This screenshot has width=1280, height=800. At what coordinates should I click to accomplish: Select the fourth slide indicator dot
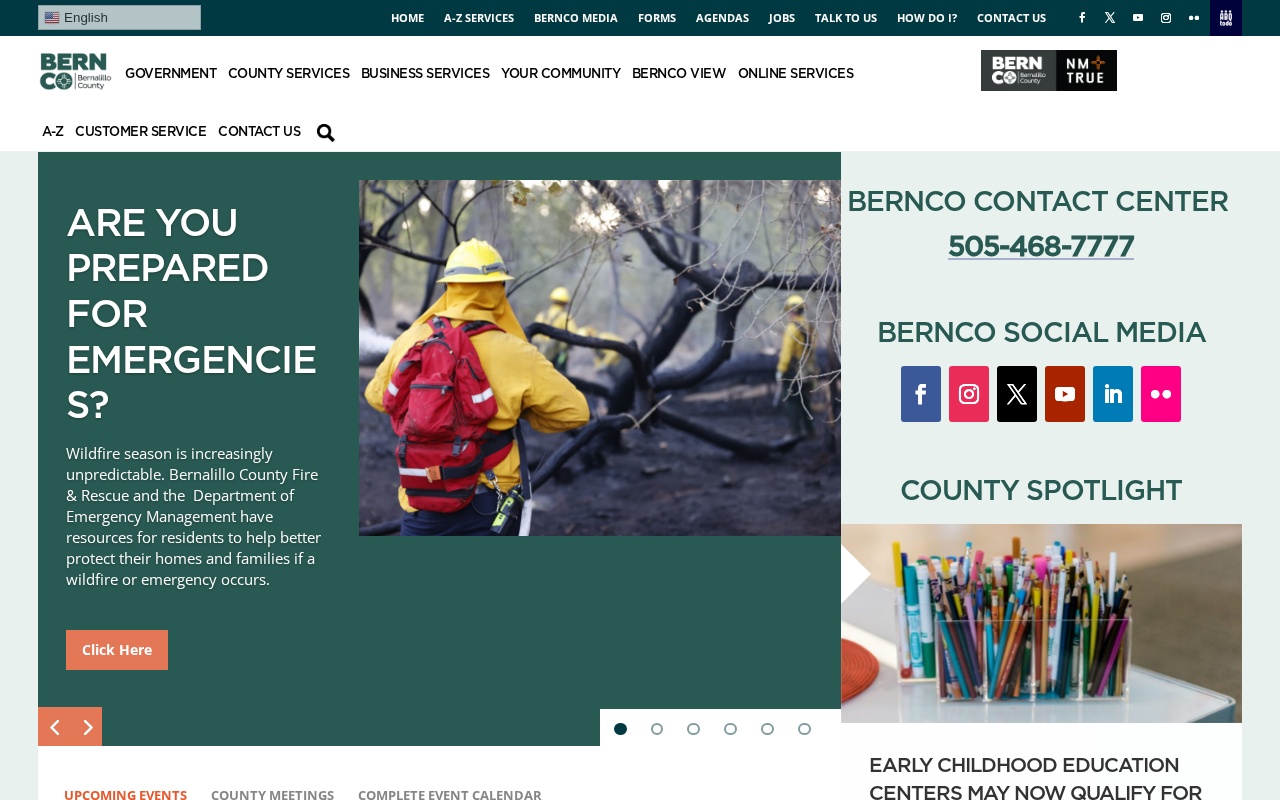(x=731, y=729)
